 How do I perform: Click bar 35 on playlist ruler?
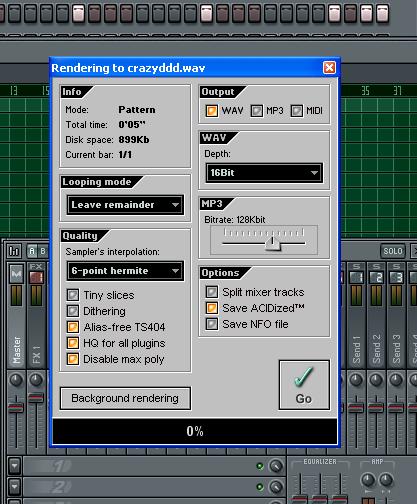[365, 91]
